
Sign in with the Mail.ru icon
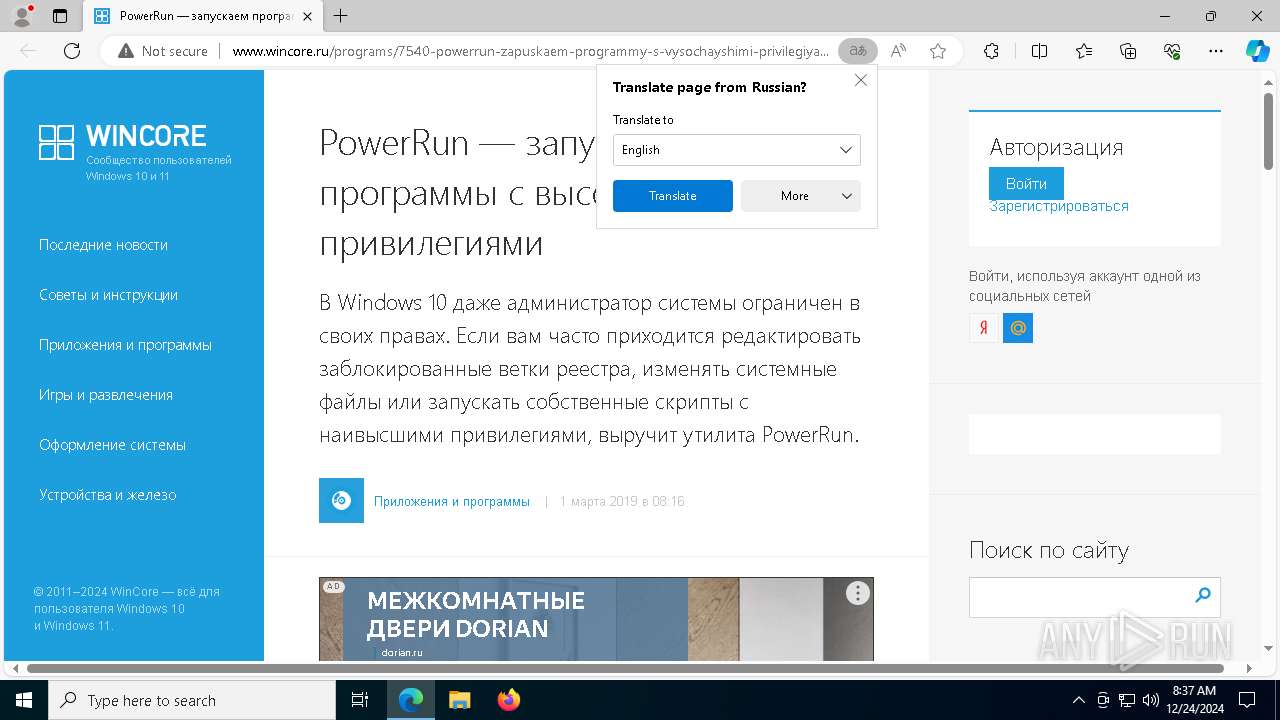pyautogui.click(x=1018, y=328)
